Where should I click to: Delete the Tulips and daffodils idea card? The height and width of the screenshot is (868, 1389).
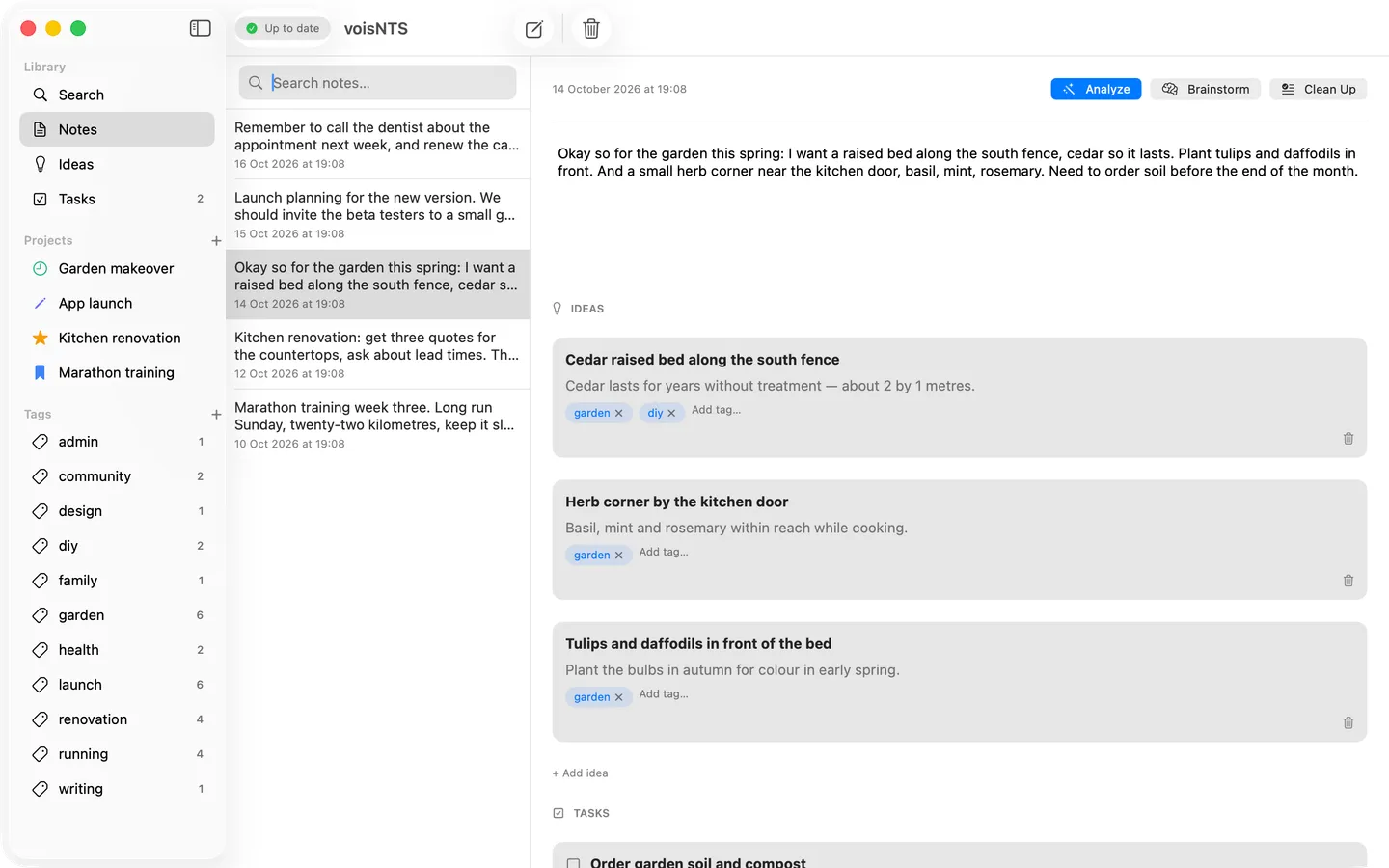click(1348, 722)
